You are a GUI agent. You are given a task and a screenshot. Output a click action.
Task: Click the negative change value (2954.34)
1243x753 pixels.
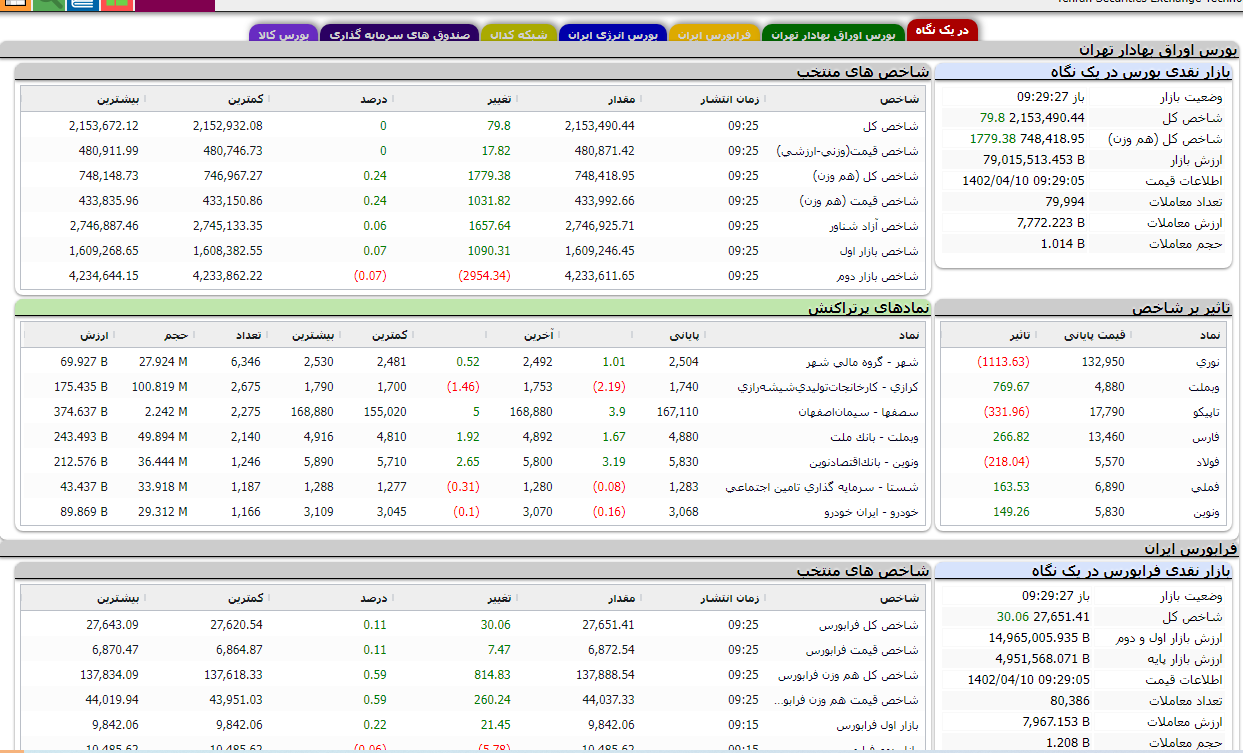[485, 276]
